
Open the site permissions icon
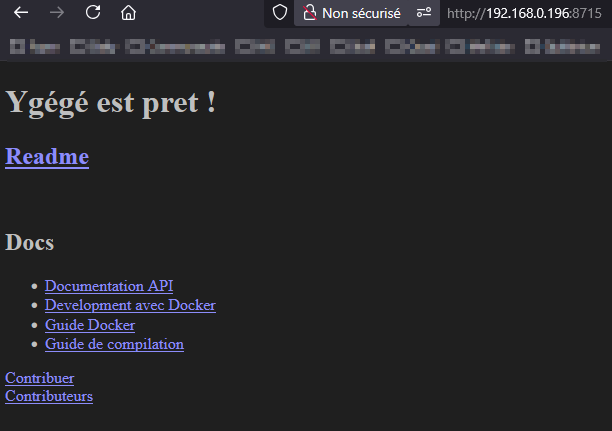click(424, 13)
